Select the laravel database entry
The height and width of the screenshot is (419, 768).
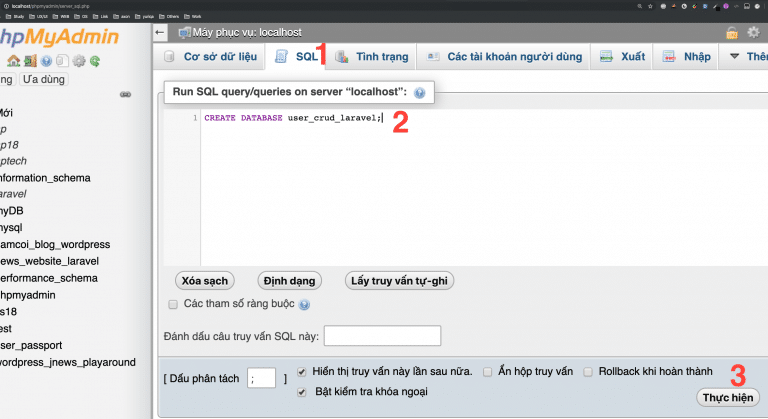pyautogui.click(x=13, y=194)
